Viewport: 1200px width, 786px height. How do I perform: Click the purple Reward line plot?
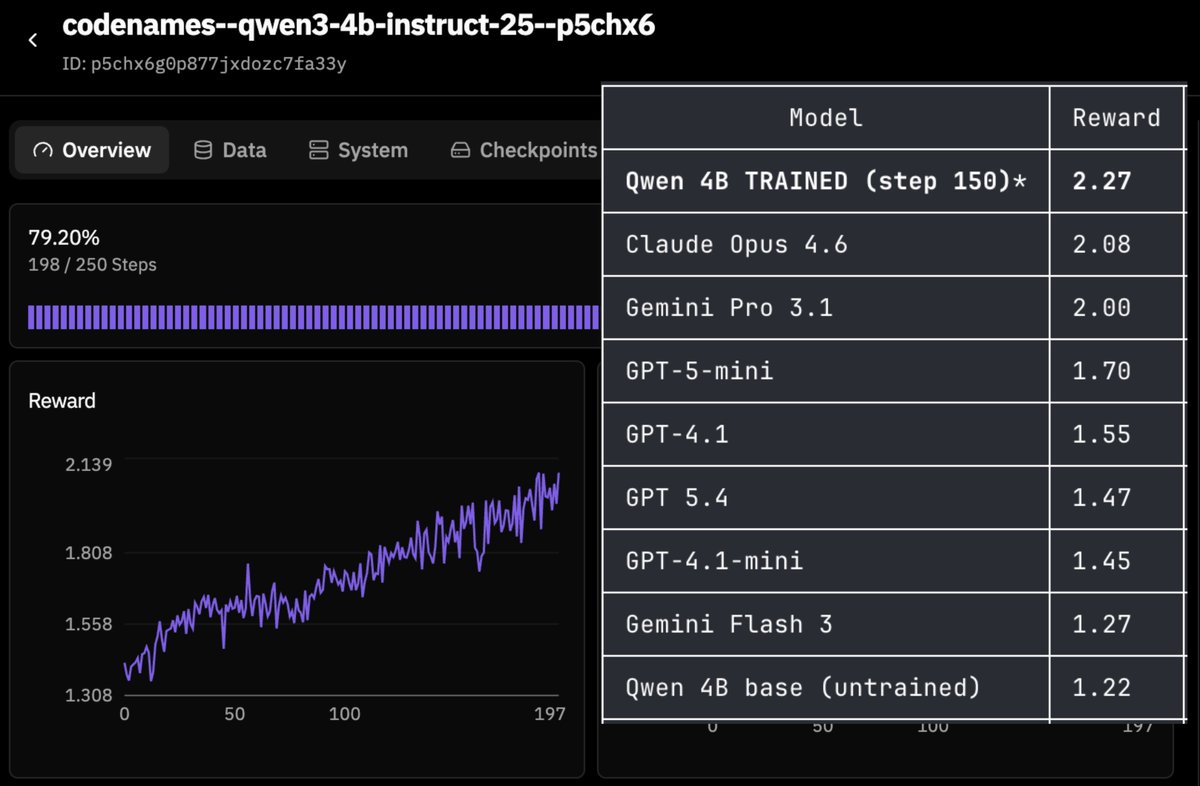(x=341, y=577)
